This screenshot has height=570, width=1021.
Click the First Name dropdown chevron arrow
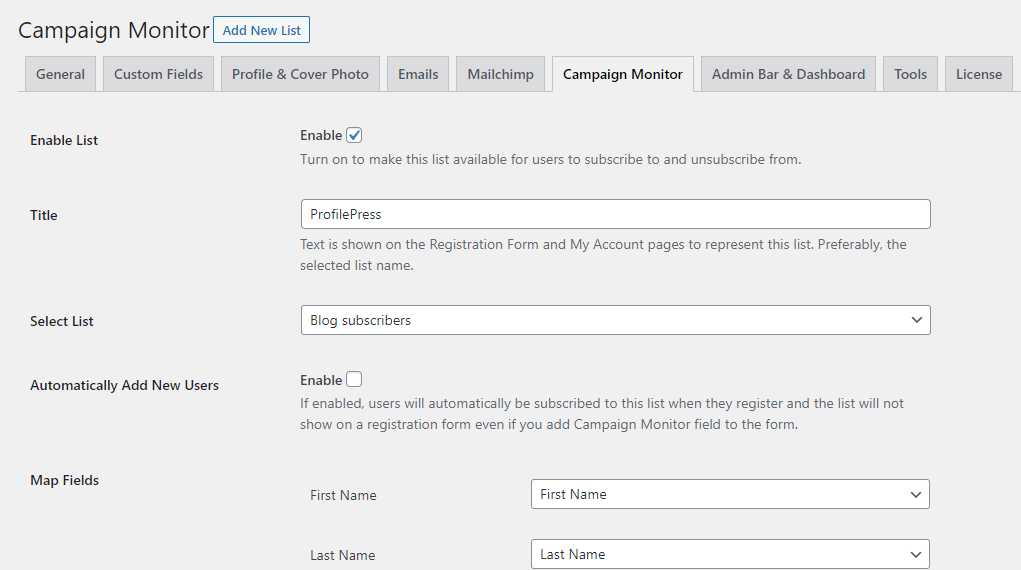(916, 494)
